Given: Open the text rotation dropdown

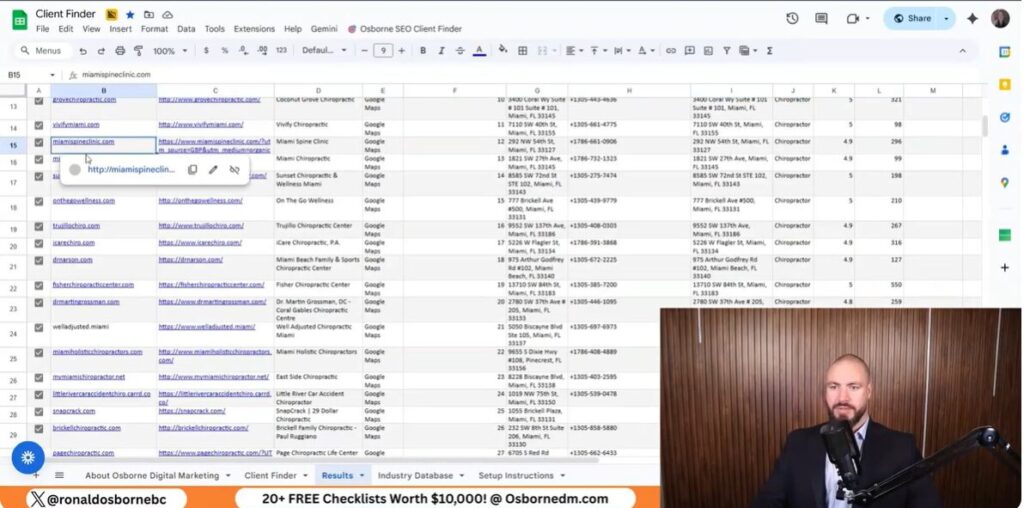Looking at the screenshot, I should click(x=645, y=50).
